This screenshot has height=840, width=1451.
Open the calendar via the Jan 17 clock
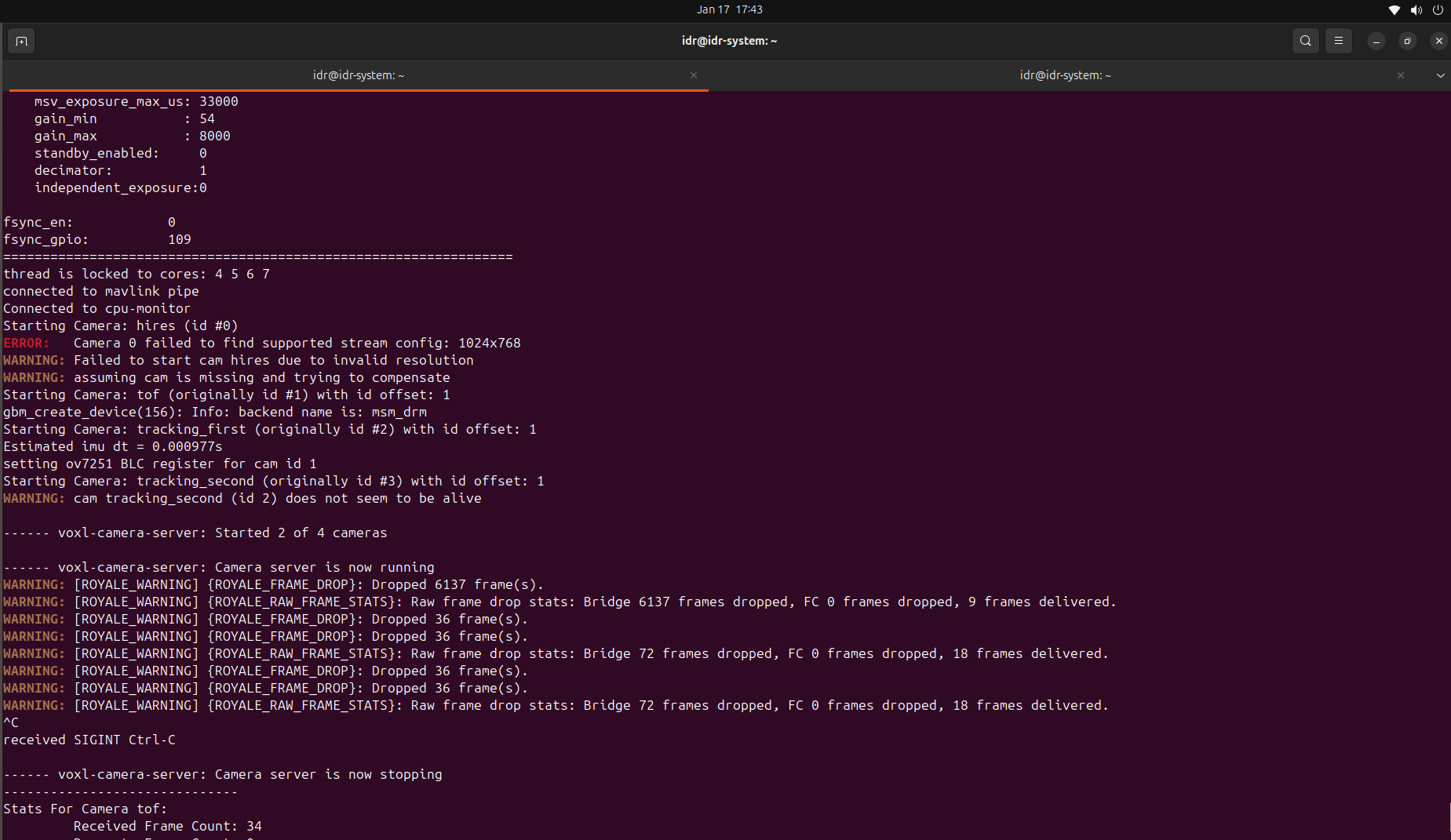pyautogui.click(x=729, y=9)
